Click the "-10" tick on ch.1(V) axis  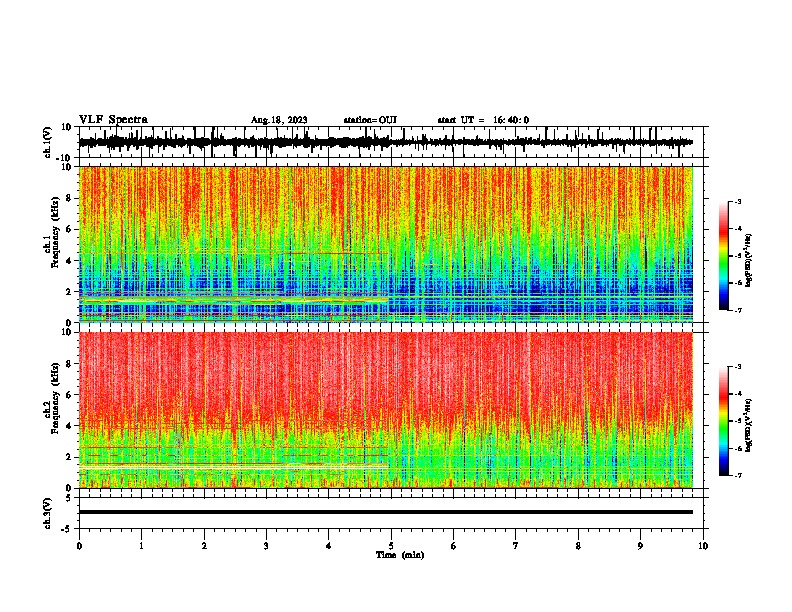click(x=65, y=158)
